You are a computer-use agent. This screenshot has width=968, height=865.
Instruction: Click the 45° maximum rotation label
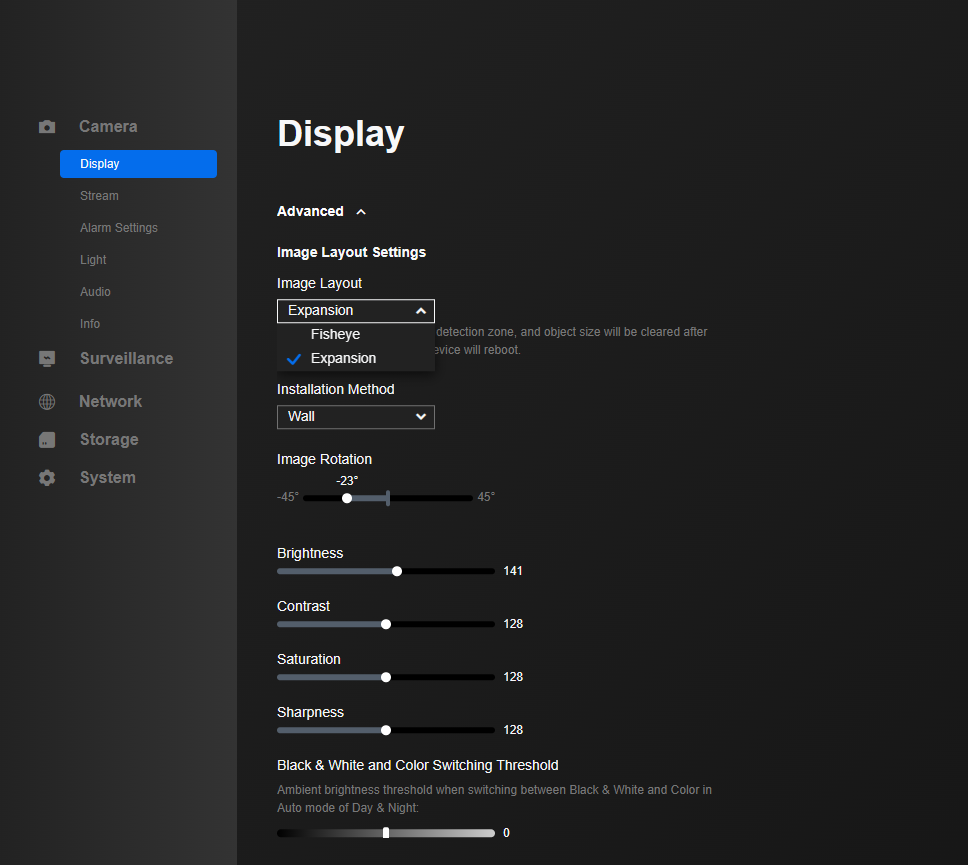[x=486, y=497]
